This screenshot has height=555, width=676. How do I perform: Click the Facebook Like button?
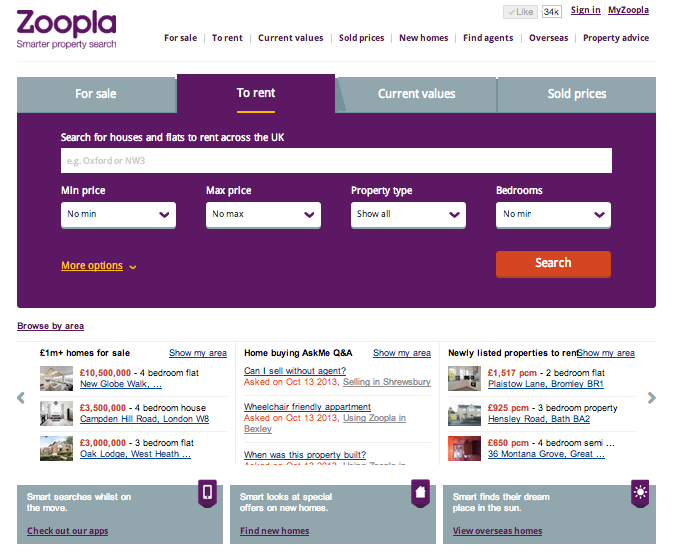pos(520,12)
